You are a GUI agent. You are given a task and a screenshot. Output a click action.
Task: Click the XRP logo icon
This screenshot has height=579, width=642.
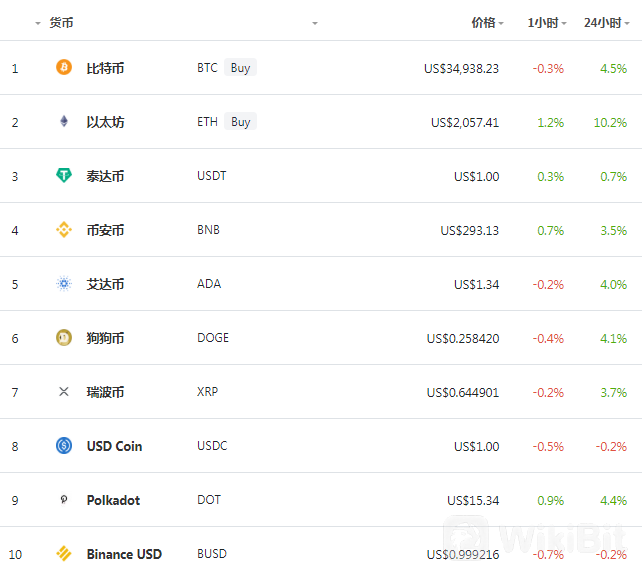point(64,392)
